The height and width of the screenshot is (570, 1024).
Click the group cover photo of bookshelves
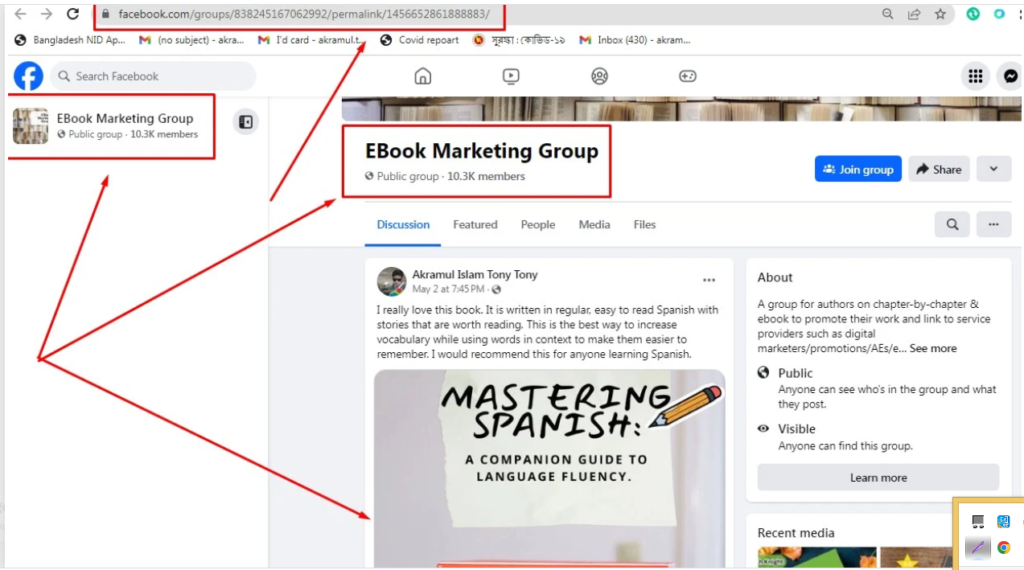click(x=681, y=109)
